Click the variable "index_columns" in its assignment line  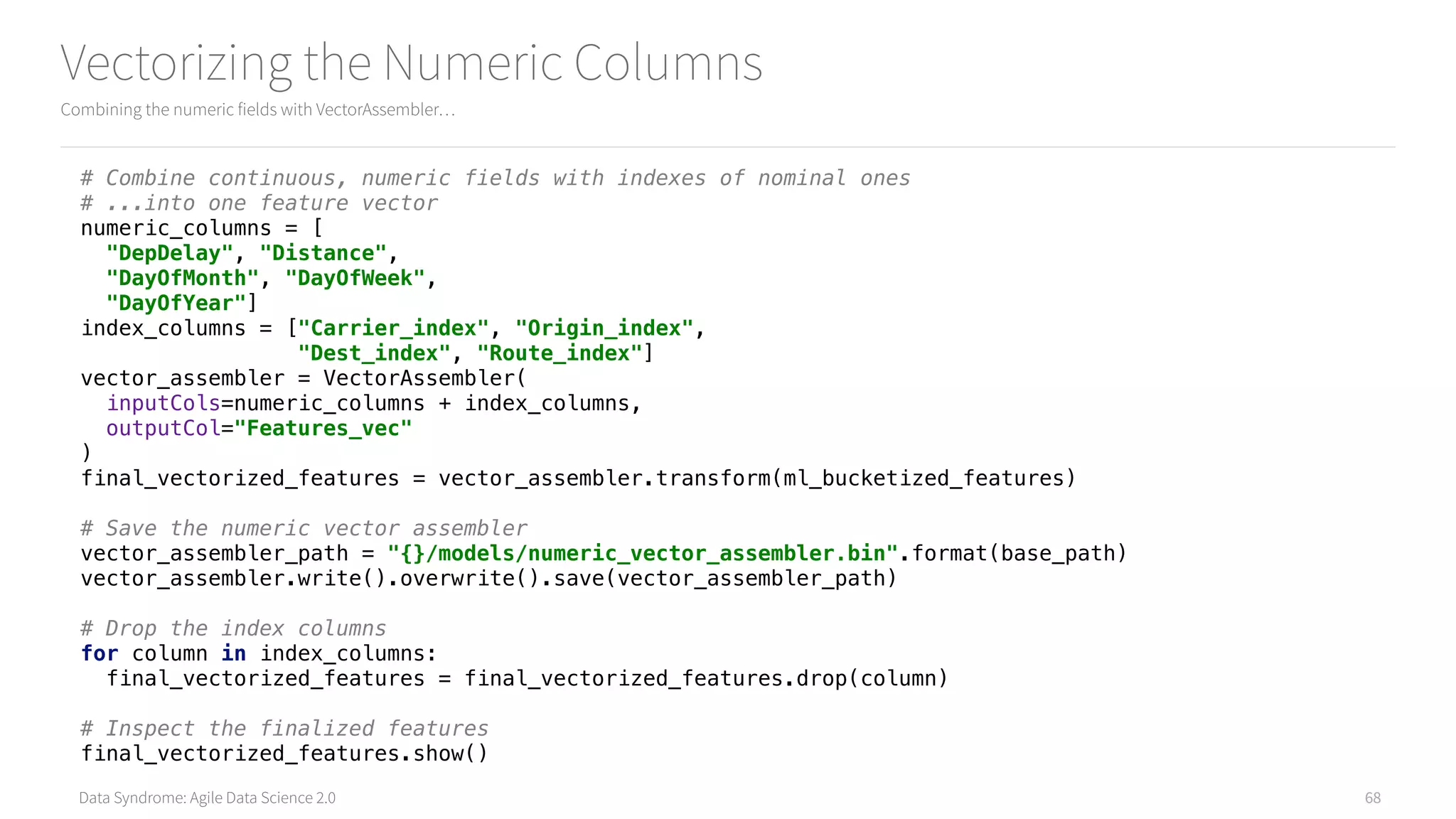tap(164, 328)
